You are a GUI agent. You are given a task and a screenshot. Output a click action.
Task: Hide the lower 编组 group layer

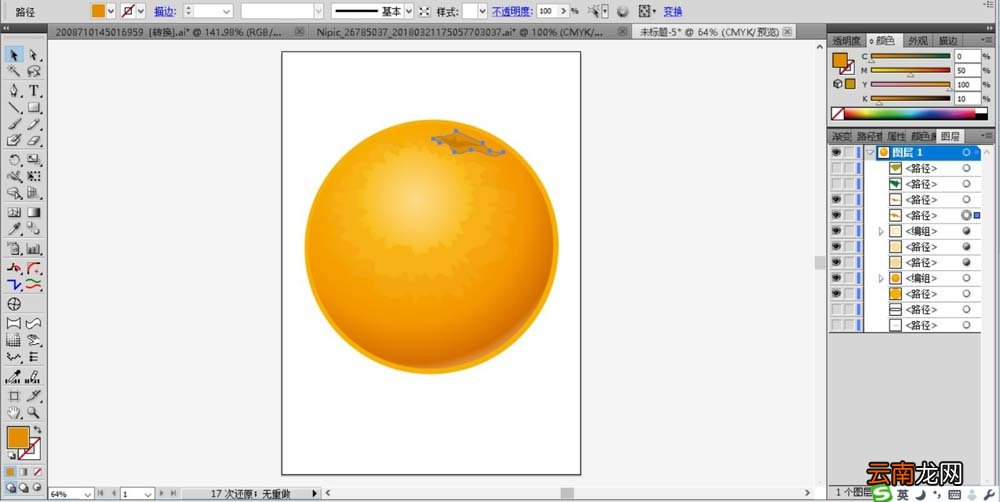[836, 278]
